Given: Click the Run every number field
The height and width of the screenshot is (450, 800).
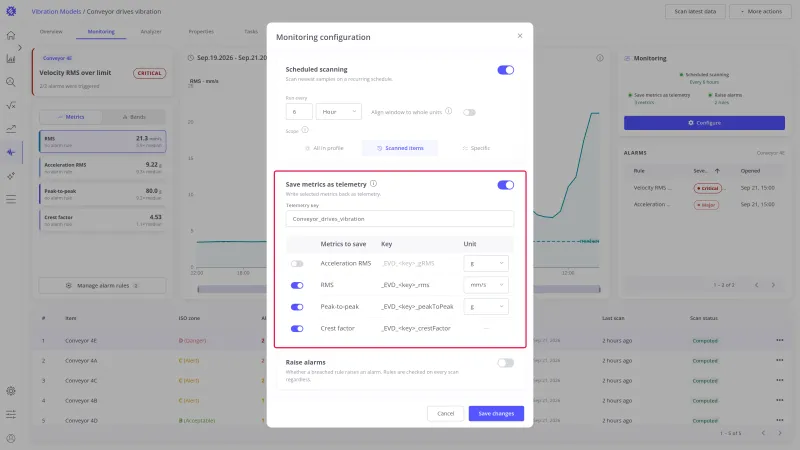Looking at the screenshot, I should click(x=299, y=112).
